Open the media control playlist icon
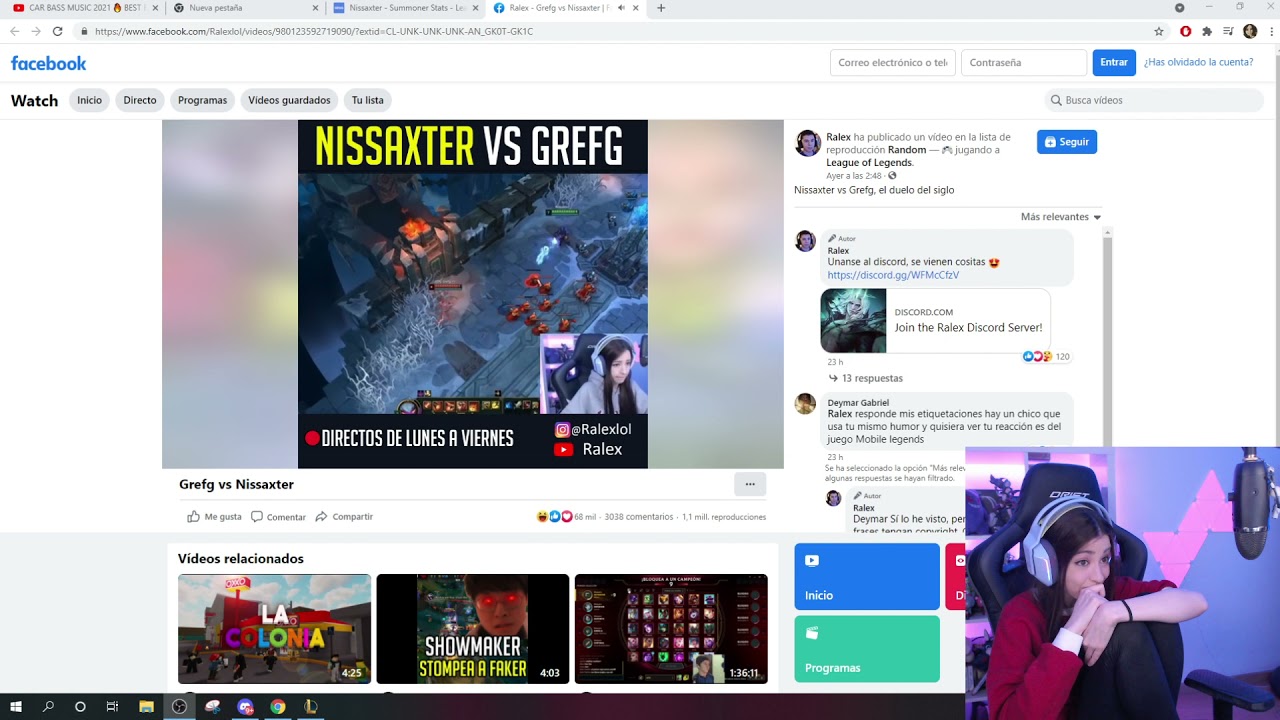Screen dimensions: 1280x720 [x=1228, y=31]
